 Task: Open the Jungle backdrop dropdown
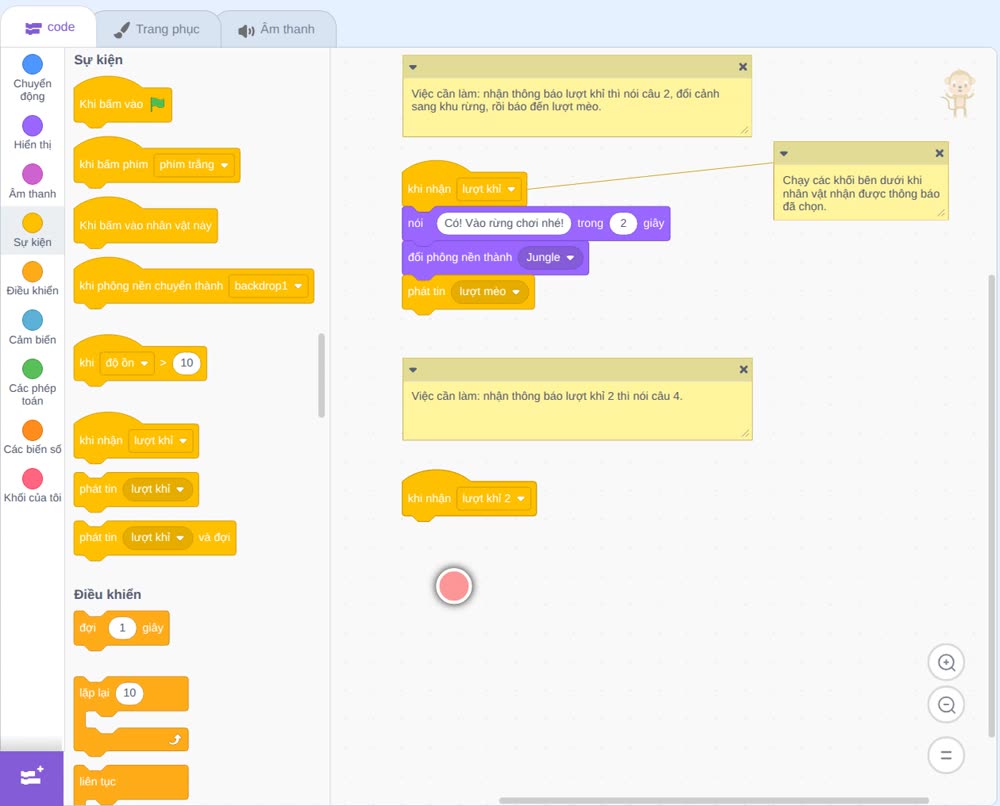click(x=550, y=258)
